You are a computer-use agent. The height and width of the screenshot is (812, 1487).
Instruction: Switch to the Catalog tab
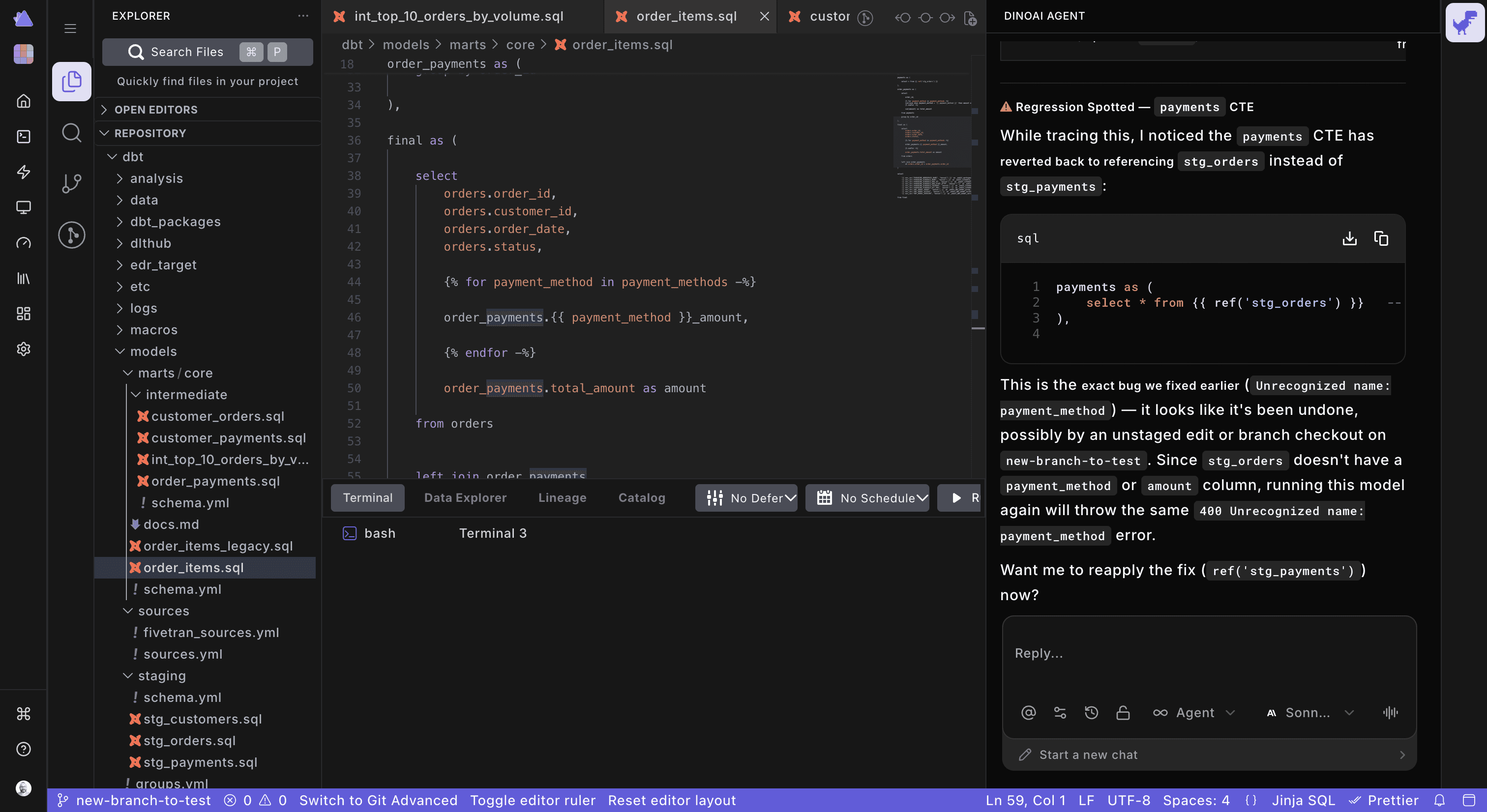pyautogui.click(x=642, y=498)
